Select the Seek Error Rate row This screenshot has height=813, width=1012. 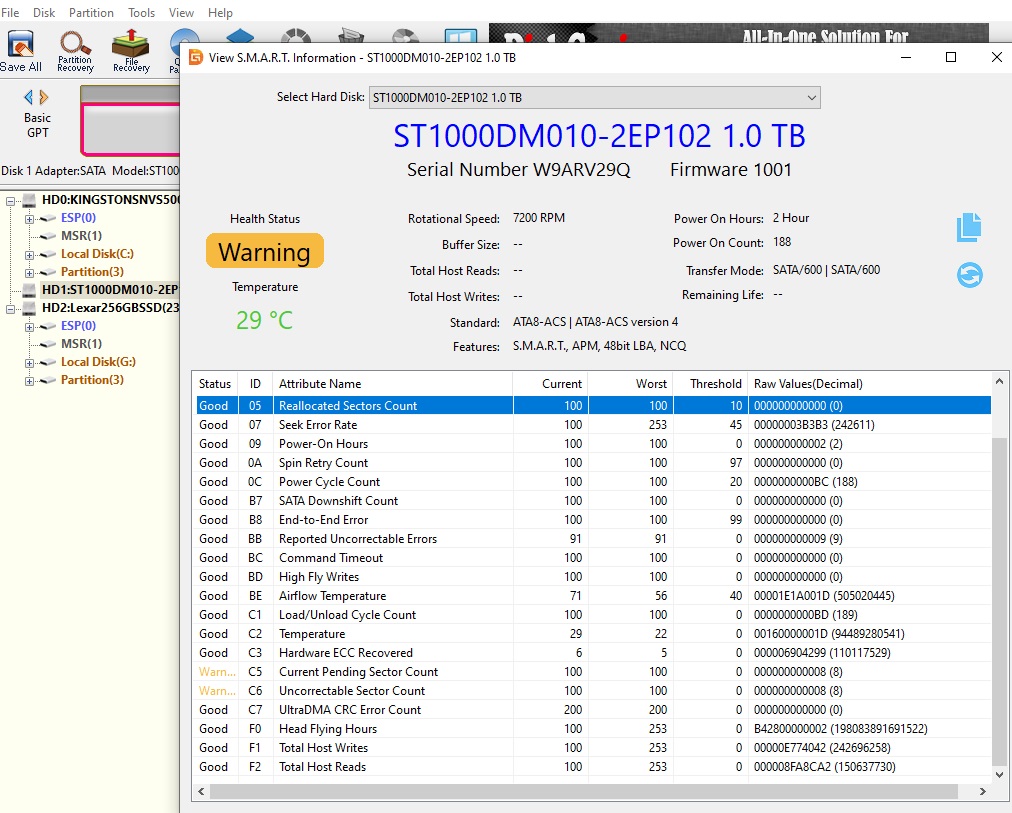pos(592,425)
